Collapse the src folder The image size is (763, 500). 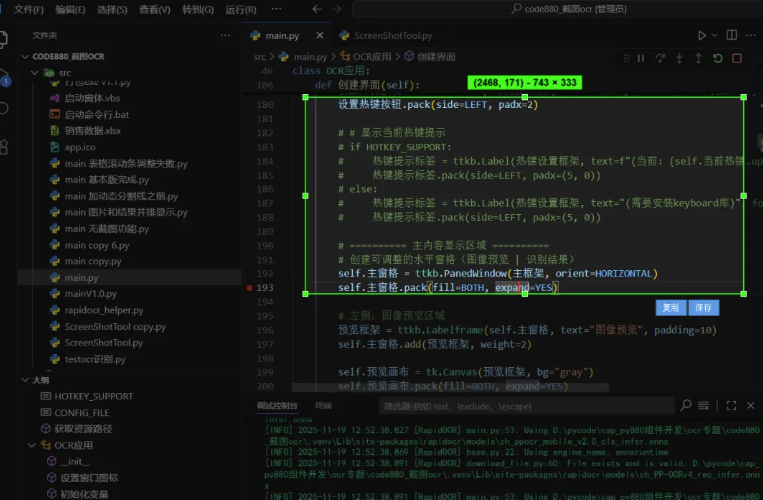pyautogui.click(x=35, y=73)
